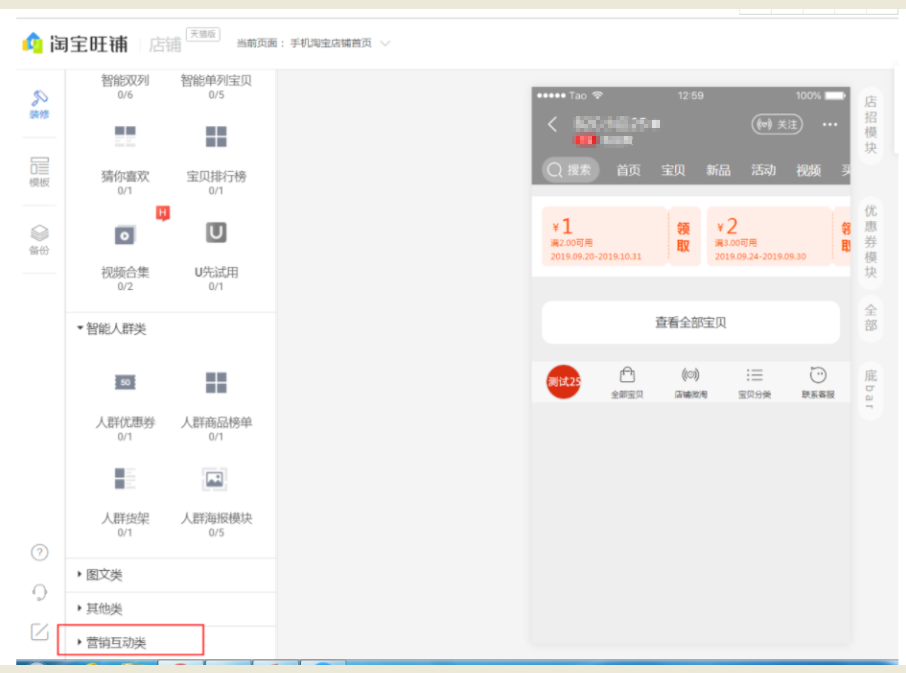This screenshot has width=906, height=673.
Task: Select the U先试用 module icon
Action: tap(216, 233)
